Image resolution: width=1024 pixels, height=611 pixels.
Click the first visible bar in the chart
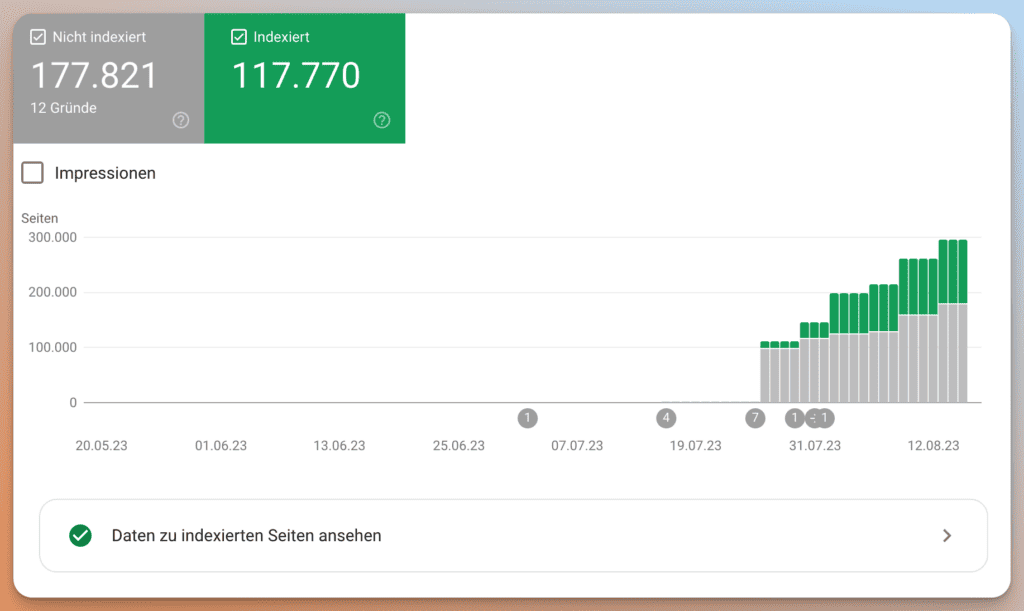pyautogui.click(x=765, y=374)
